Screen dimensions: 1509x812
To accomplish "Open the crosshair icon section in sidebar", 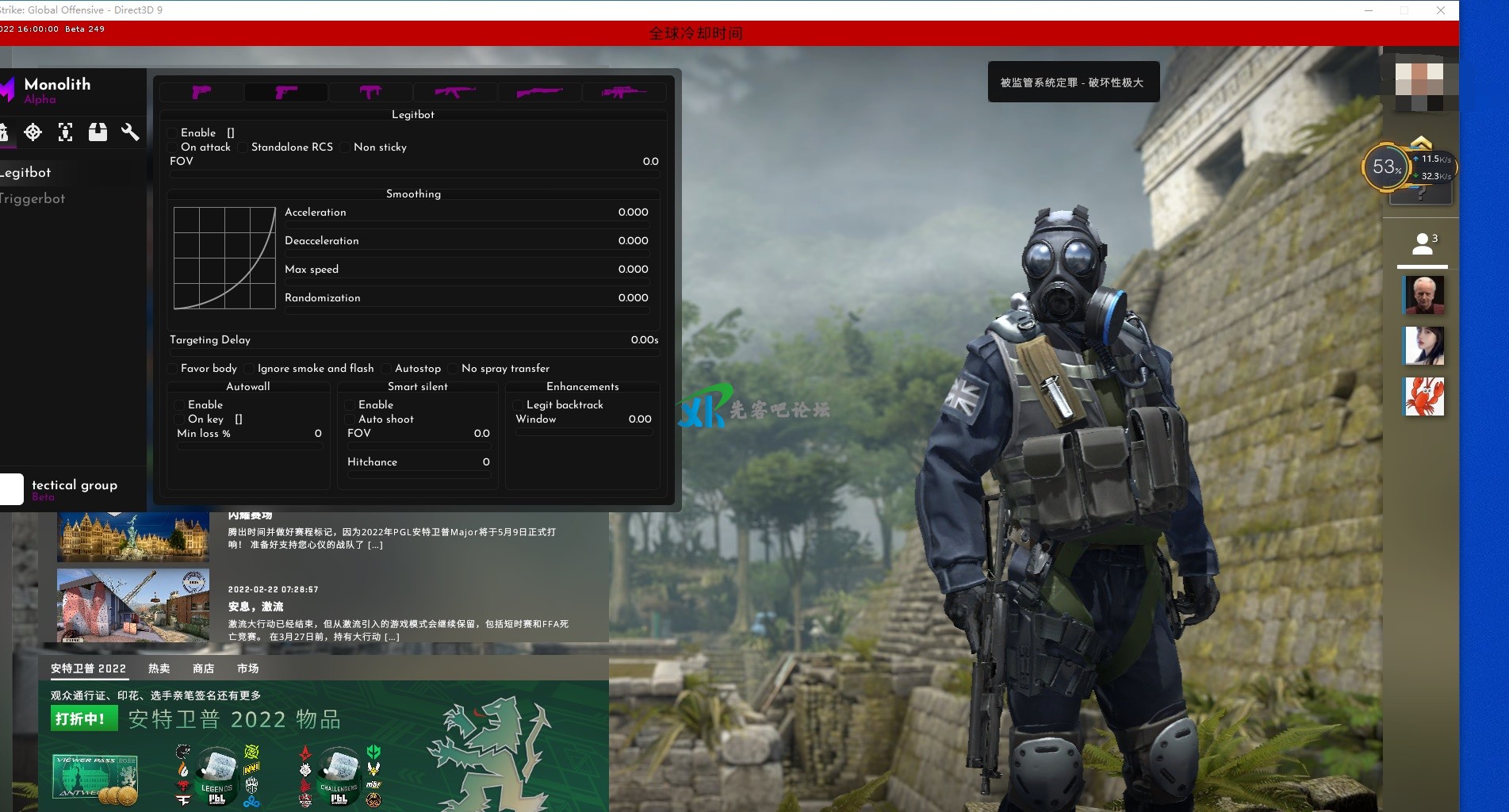I will [33, 132].
